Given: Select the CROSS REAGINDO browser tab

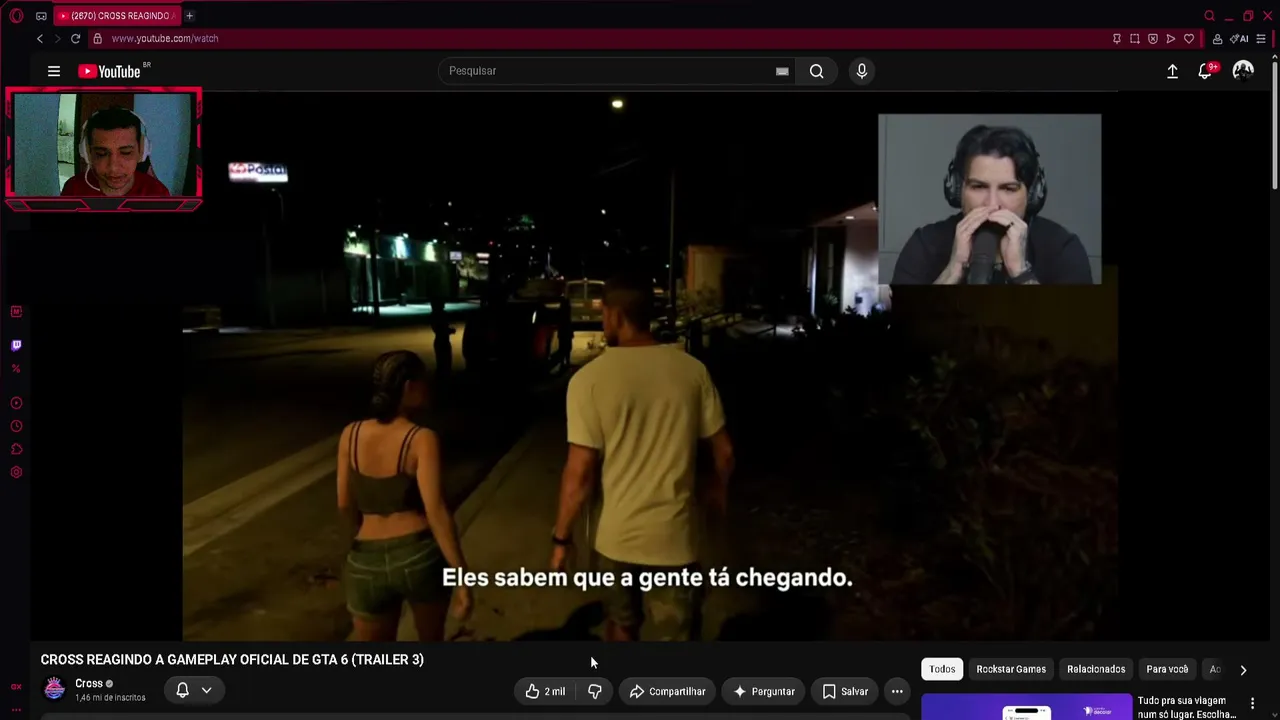Looking at the screenshot, I should (x=115, y=16).
